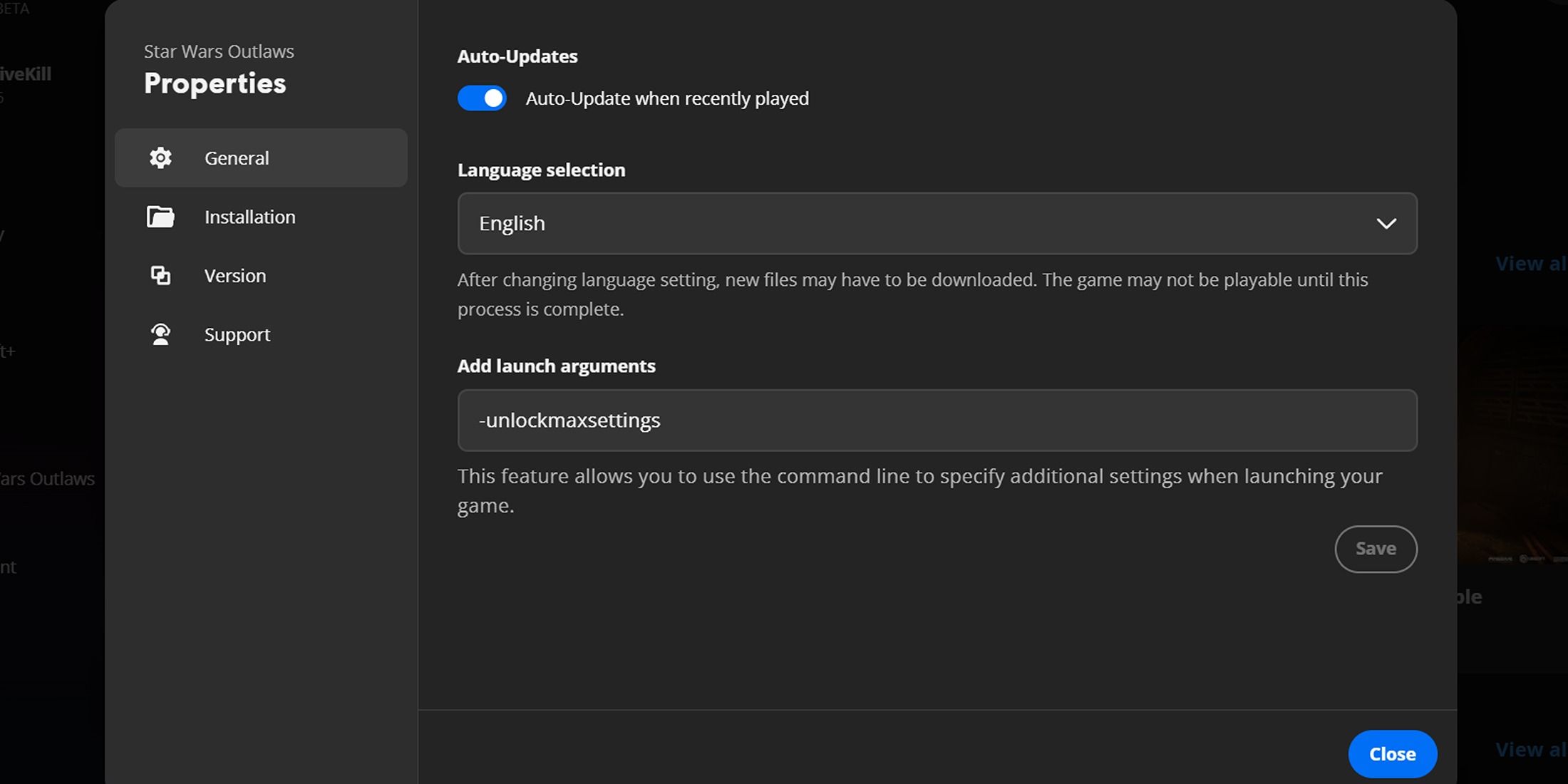This screenshot has width=1568, height=784.
Task: Click the launch arguments input field
Action: tap(937, 420)
